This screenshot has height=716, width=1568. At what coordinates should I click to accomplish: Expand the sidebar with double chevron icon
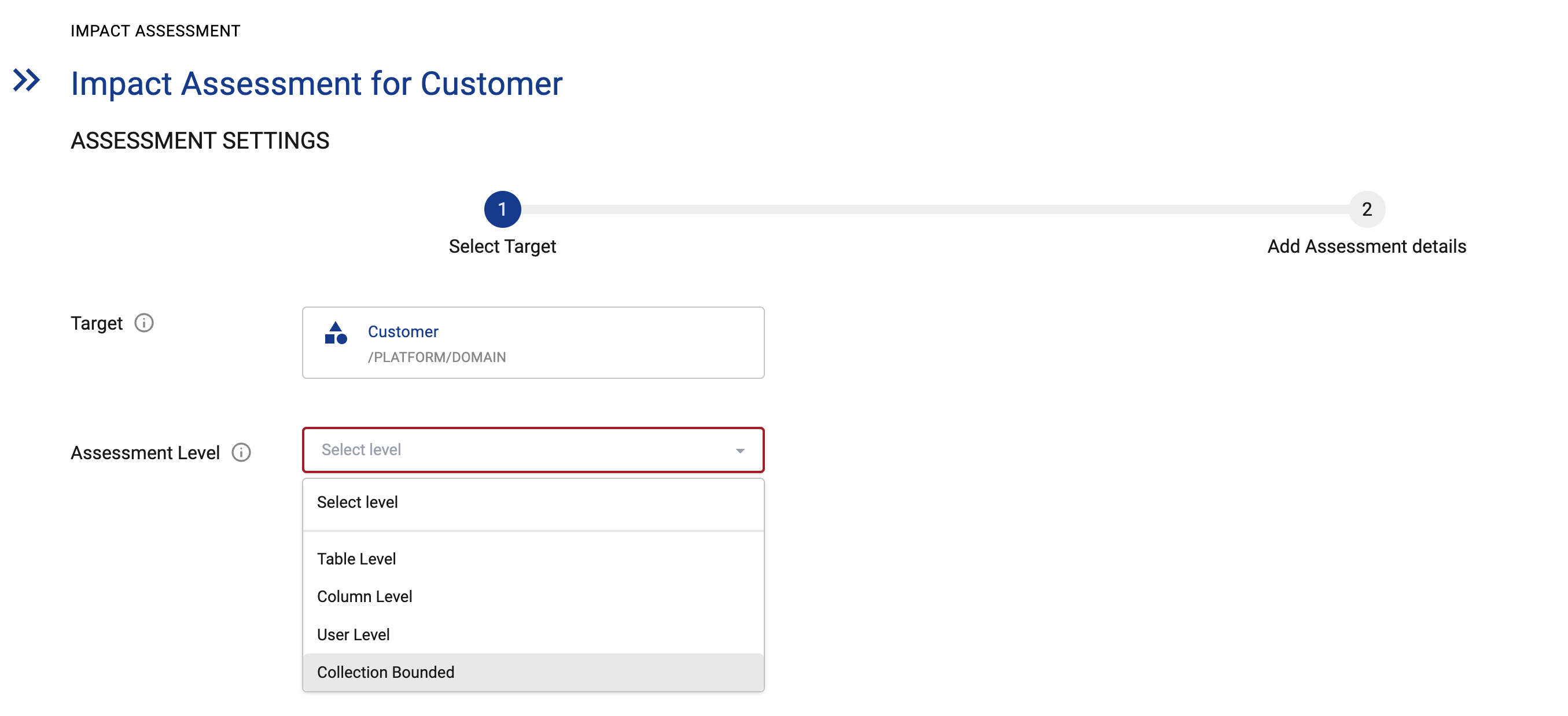point(27,80)
